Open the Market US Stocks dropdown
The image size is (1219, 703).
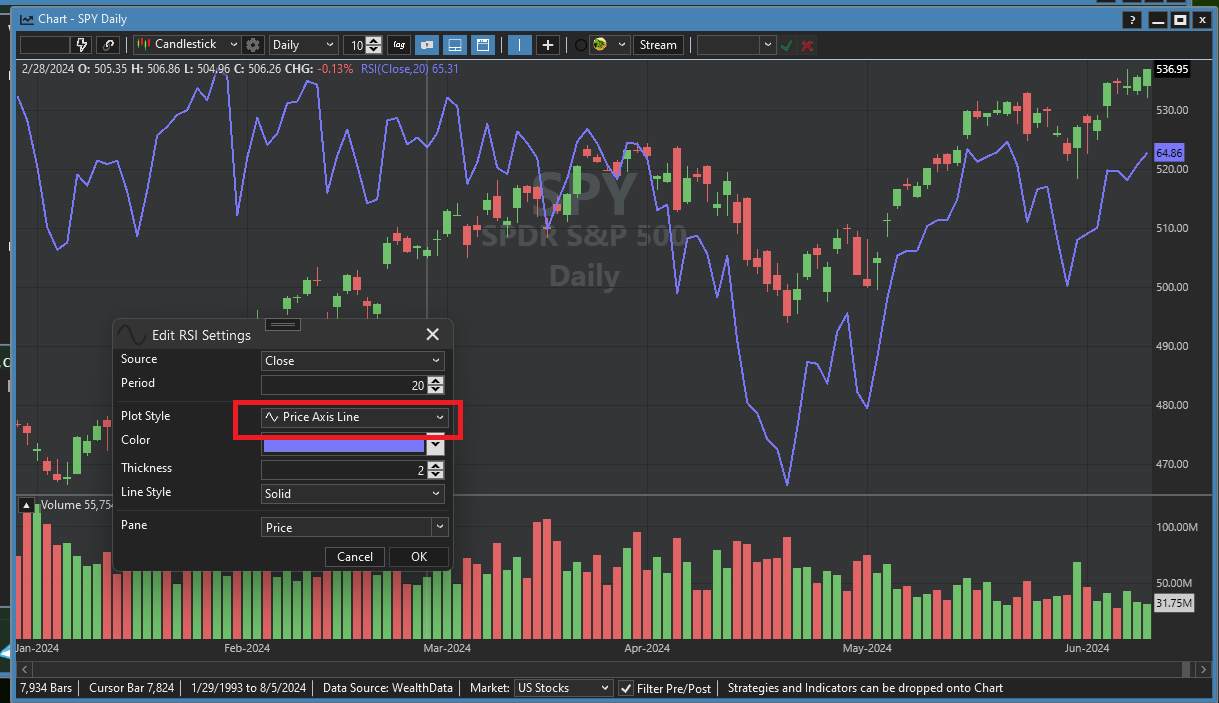click(562, 688)
